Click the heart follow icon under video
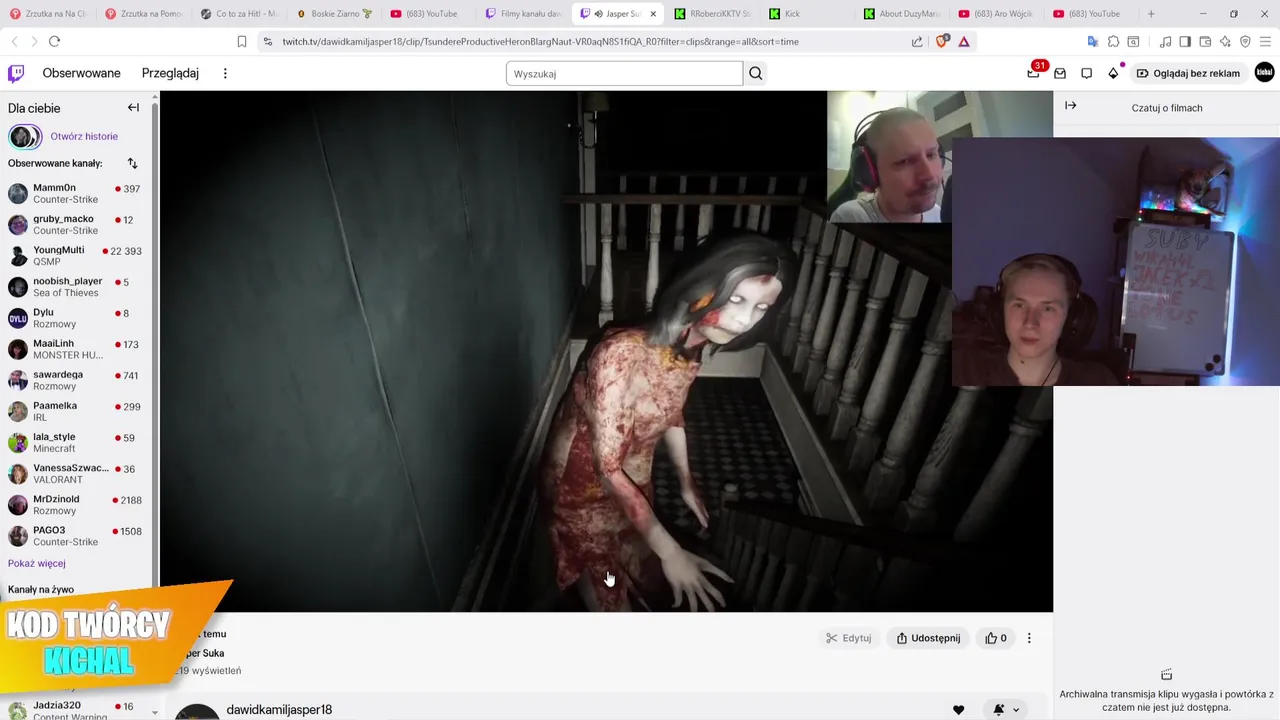 (x=958, y=710)
